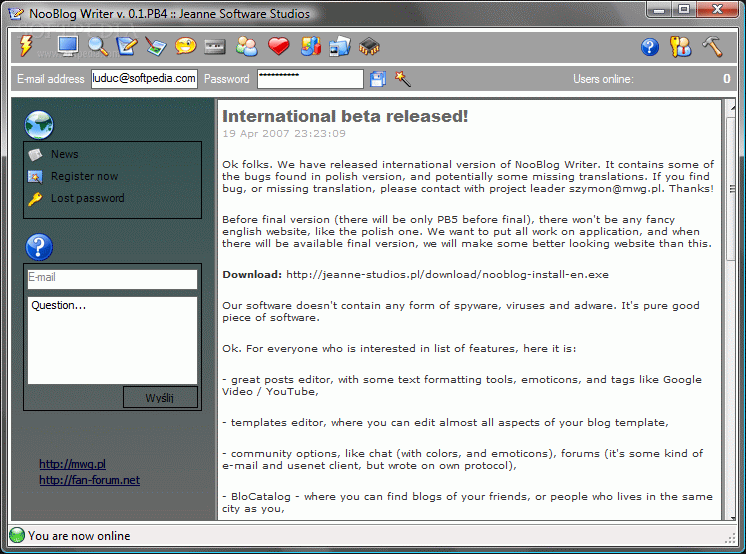Viewport: 746px width, 554px height.
Task: Open help via the blue question mark toolbar icon
Action: point(650,47)
